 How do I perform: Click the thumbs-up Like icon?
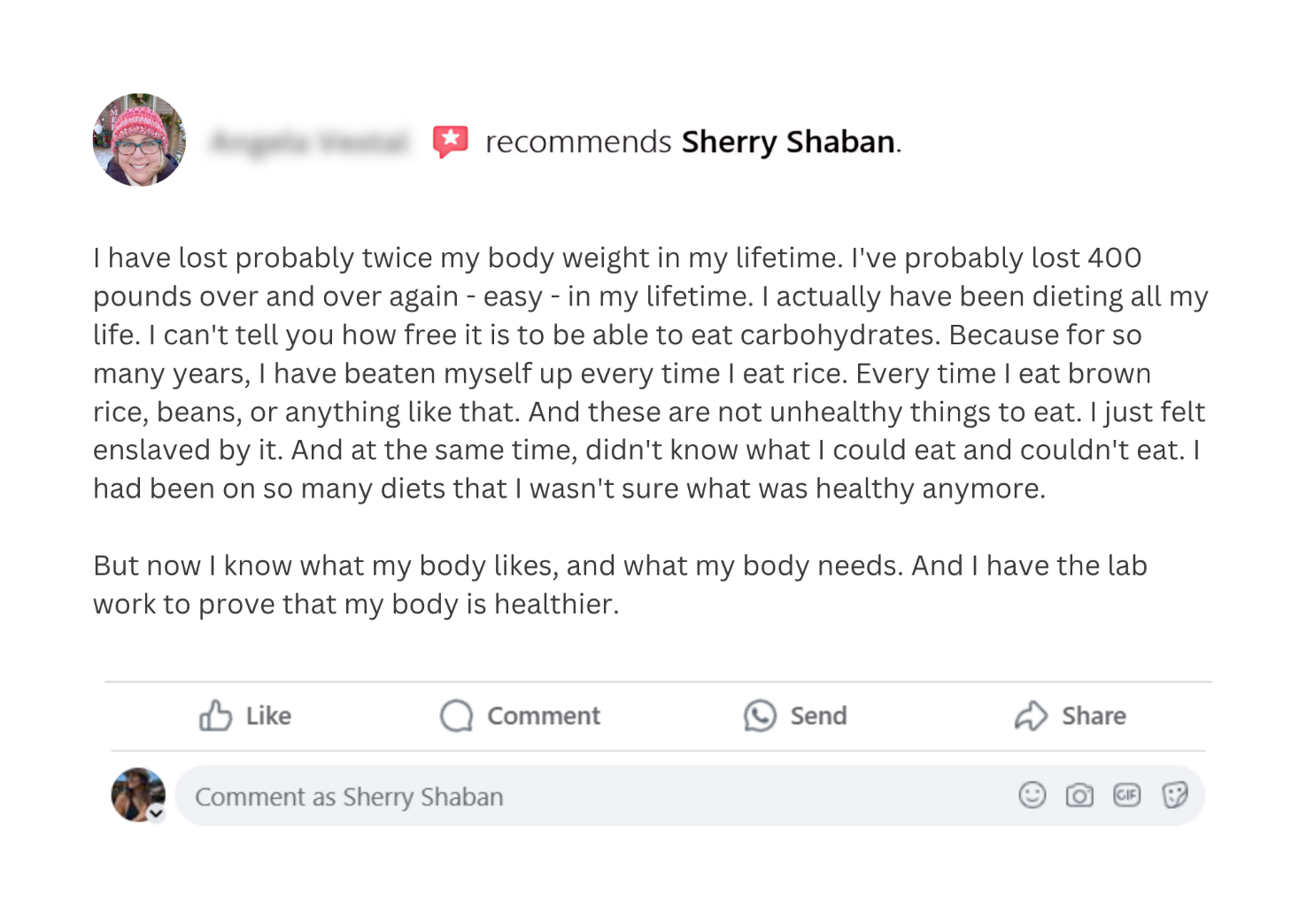coord(215,715)
